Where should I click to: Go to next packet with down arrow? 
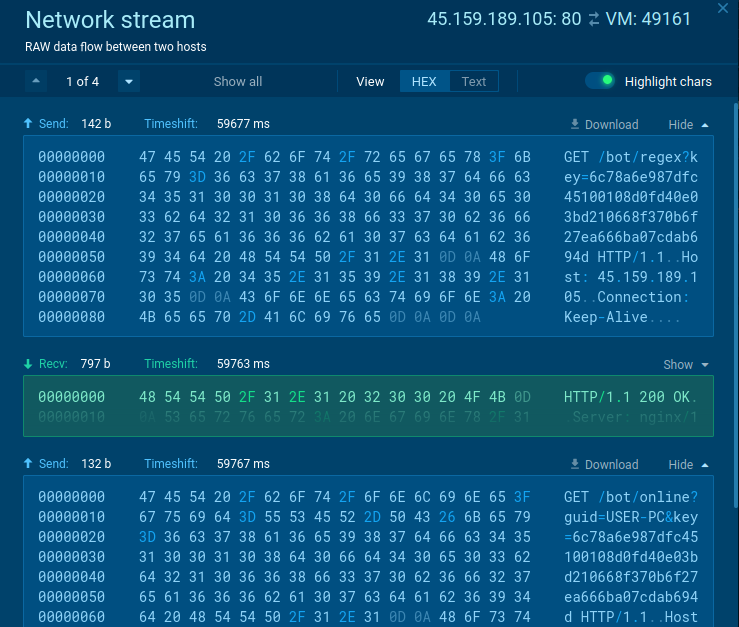point(129,81)
